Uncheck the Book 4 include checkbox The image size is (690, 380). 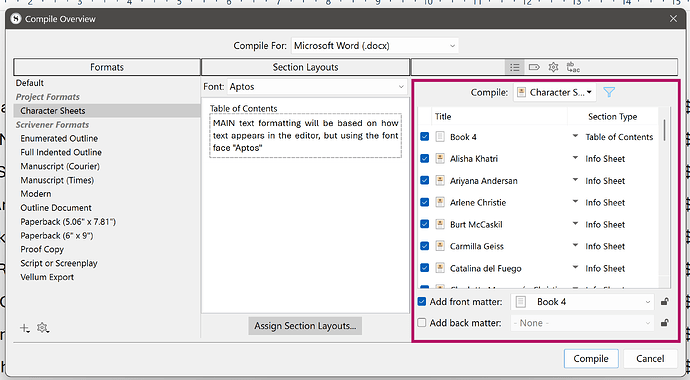point(424,137)
